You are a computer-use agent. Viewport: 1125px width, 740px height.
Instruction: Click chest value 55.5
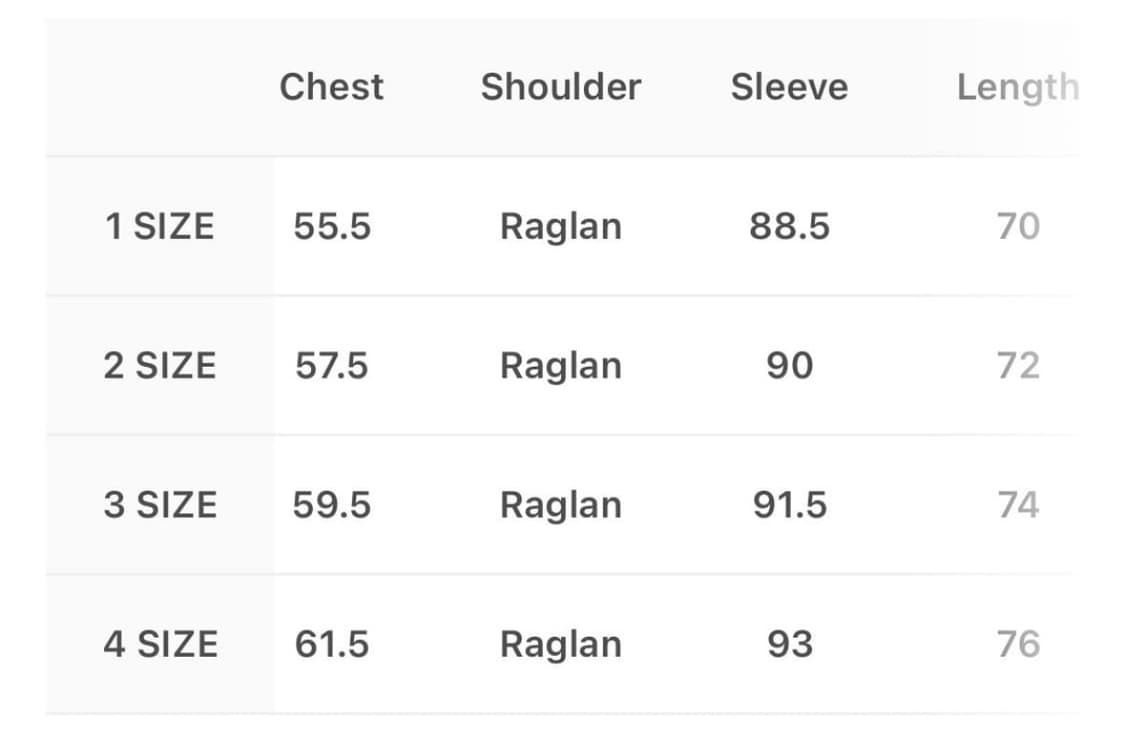click(332, 227)
